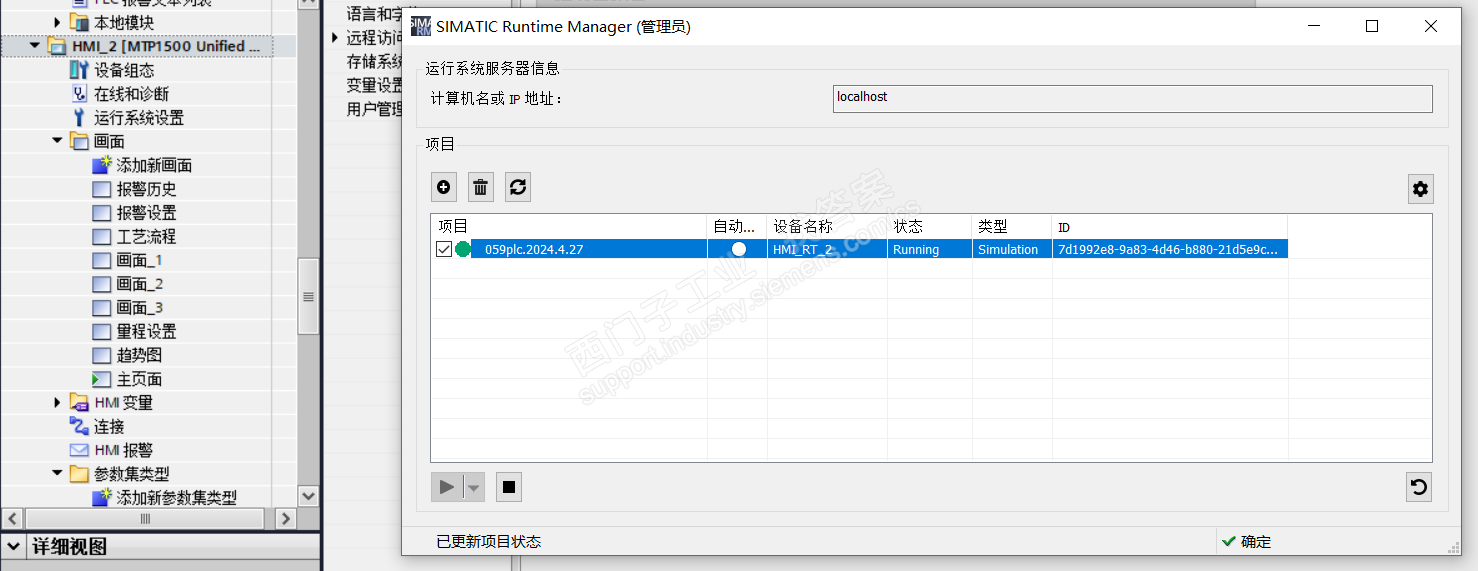
Task: Click the reset arrow icon at bottom right
Action: click(x=1419, y=487)
